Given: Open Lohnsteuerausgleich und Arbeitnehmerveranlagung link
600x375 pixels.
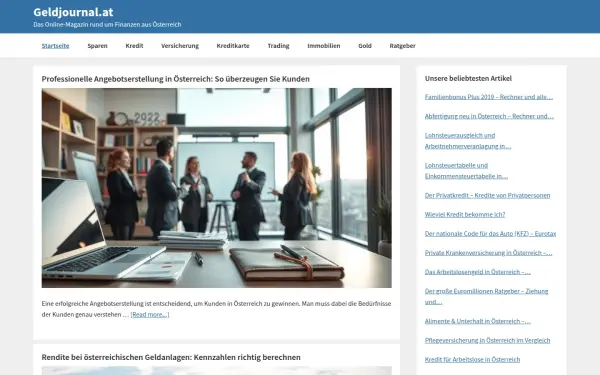Looking at the screenshot, I should 468,141.
